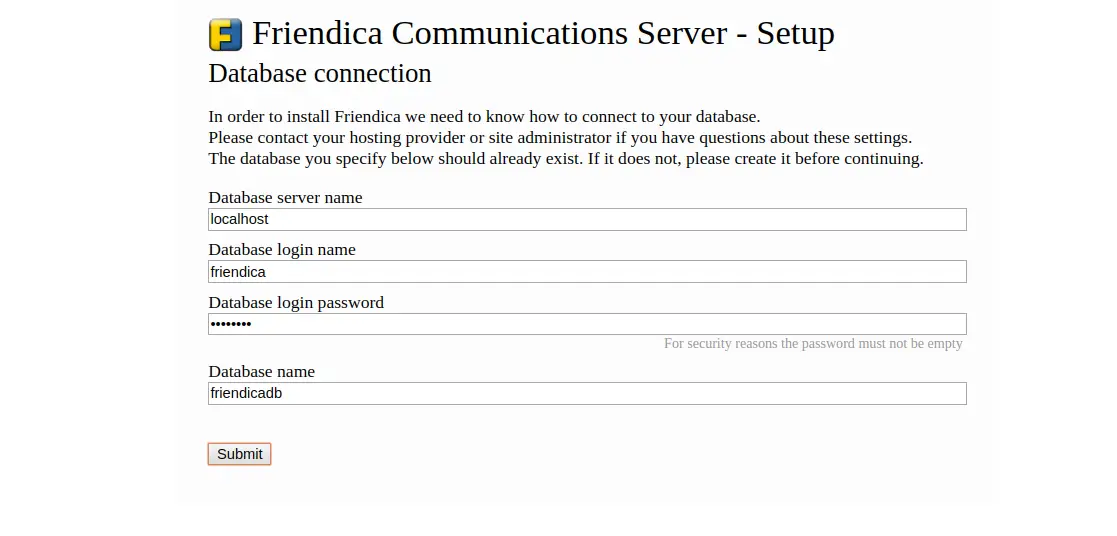Focus the Database login name field

point(587,271)
